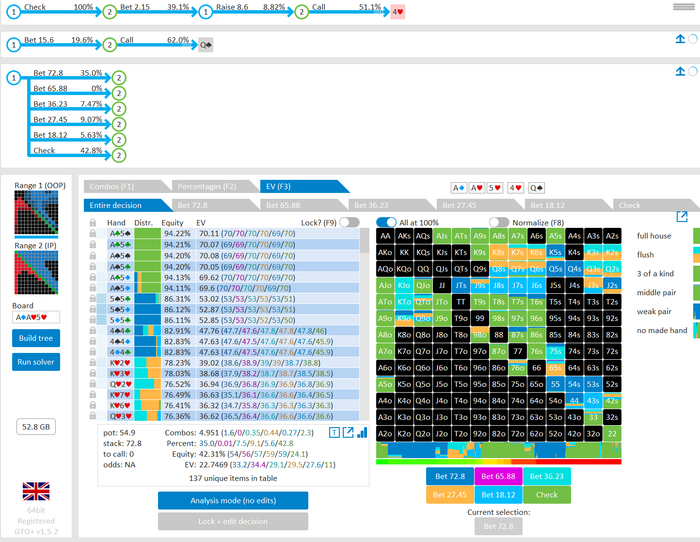
Task: Click the lock icon on the 5♠5♣ row
Action: point(93,299)
